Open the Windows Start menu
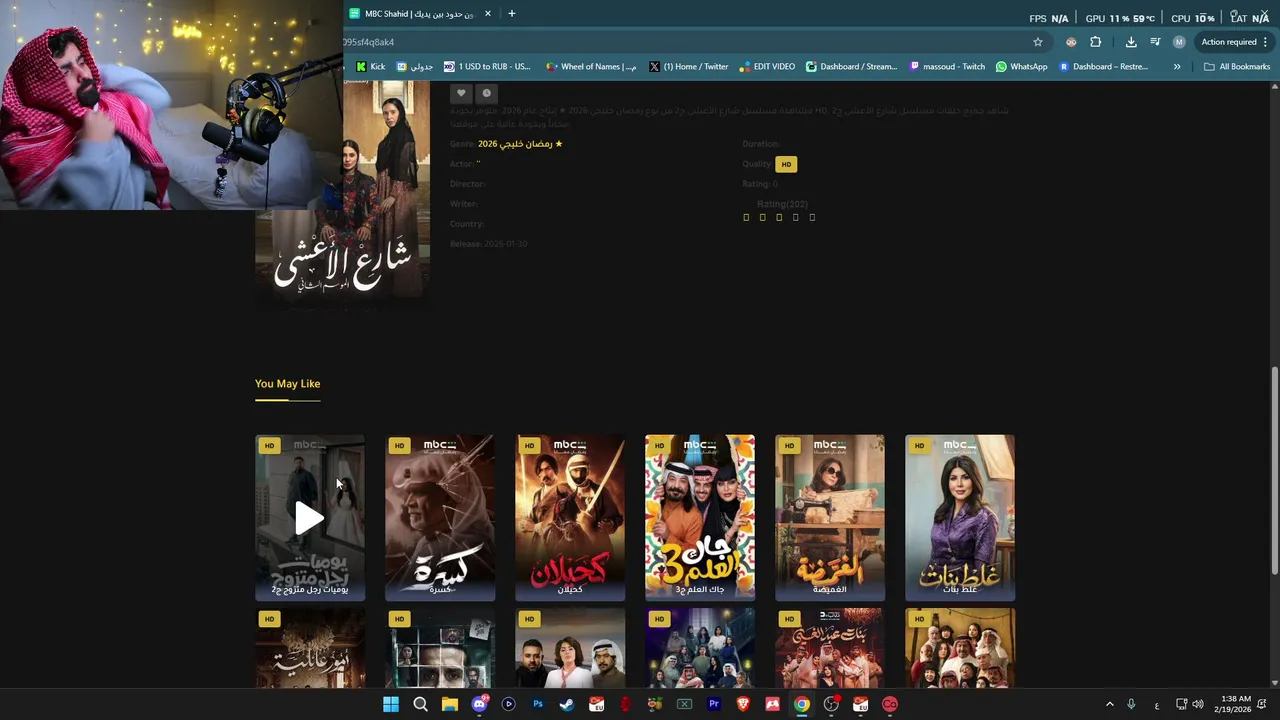The width and height of the screenshot is (1280, 720). click(391, 704)
